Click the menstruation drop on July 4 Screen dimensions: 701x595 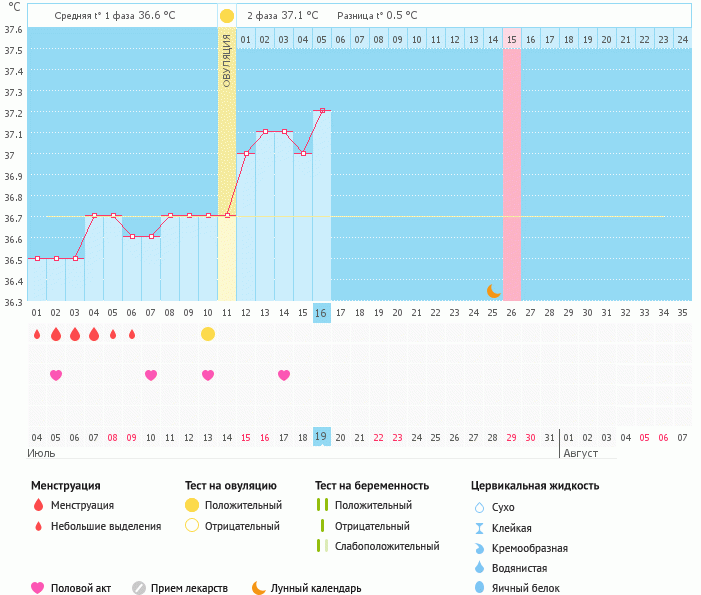click(x=37, y=334)
